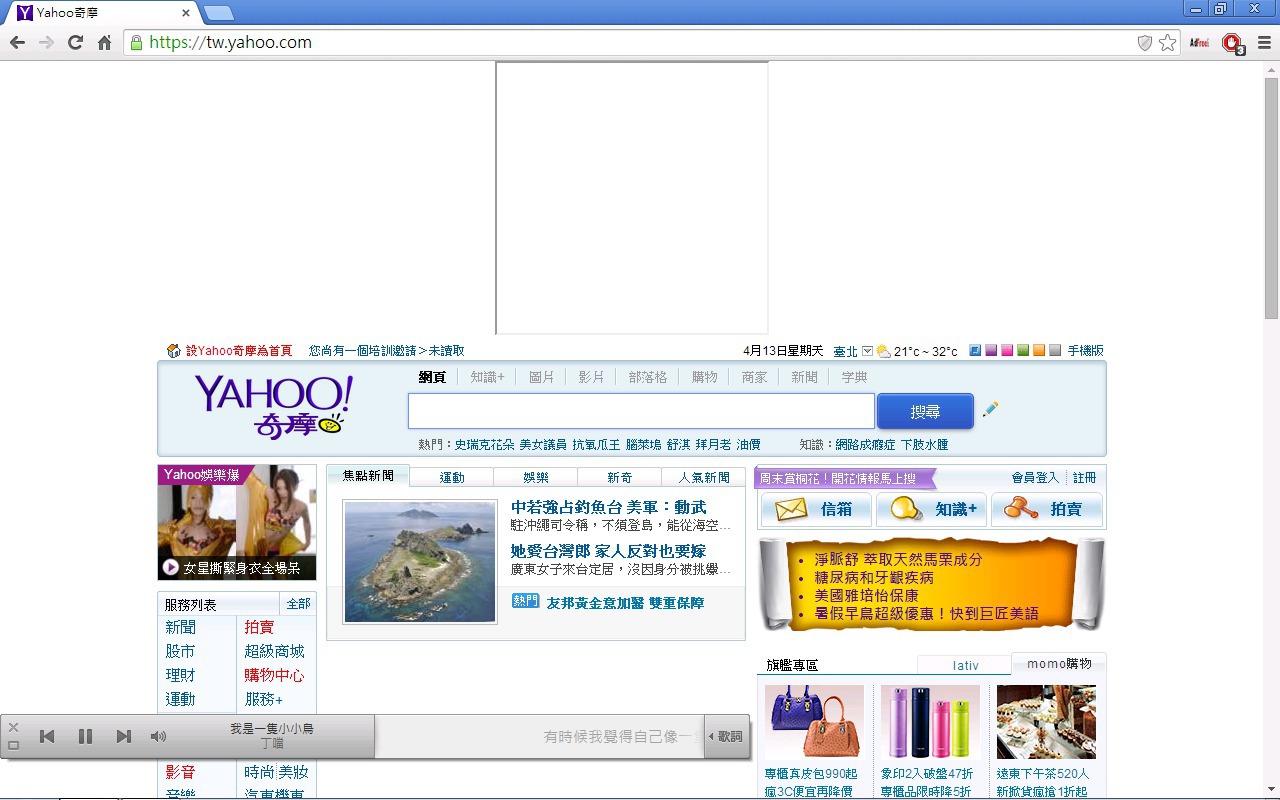Select the gray theme color swatch
This screenshot has width=1280, height=800.
1055,350
